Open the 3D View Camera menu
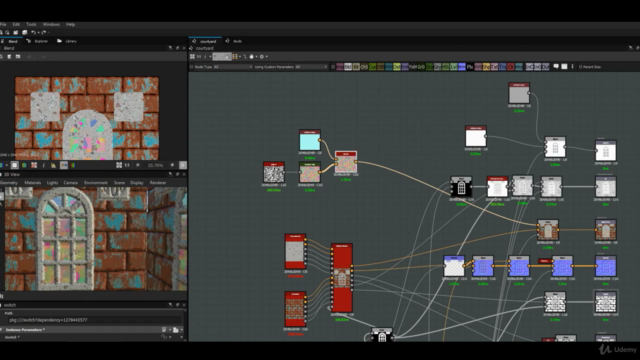The width and height of the screenshot is (640, 360). tap(71, 183)
